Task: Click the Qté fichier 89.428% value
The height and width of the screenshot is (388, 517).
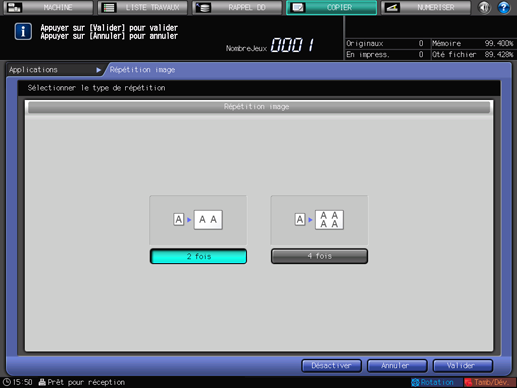Action: click(499, 54)
